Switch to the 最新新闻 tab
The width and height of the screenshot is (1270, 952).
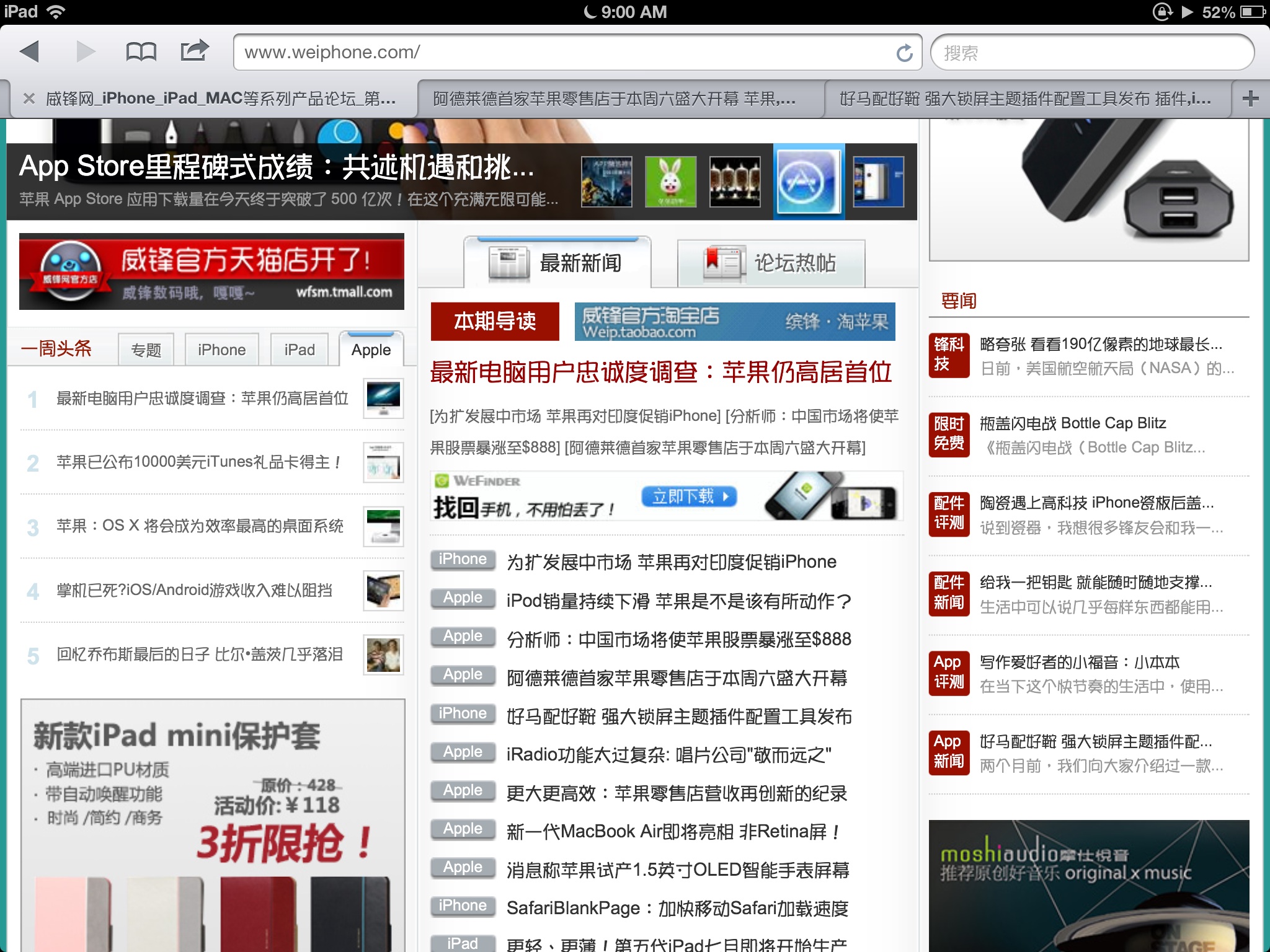click(x=557, y=263)
